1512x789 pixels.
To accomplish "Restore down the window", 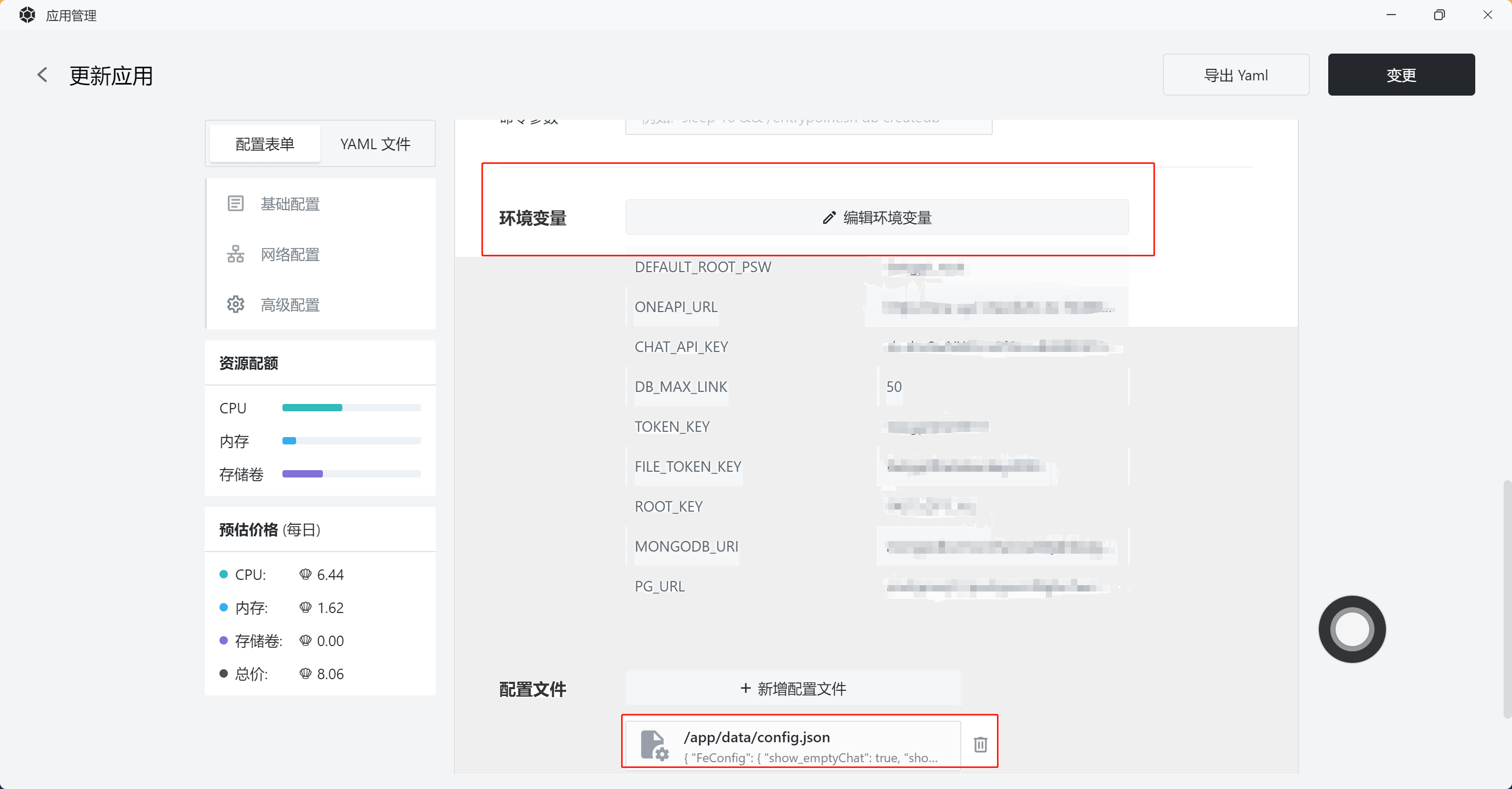I will pos(1438,15).
